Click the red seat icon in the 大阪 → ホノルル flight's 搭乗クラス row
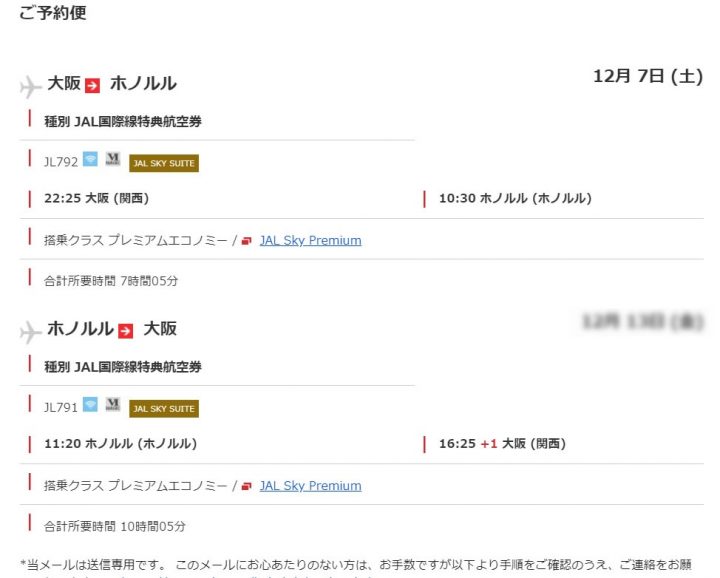 tap(247, 241)
